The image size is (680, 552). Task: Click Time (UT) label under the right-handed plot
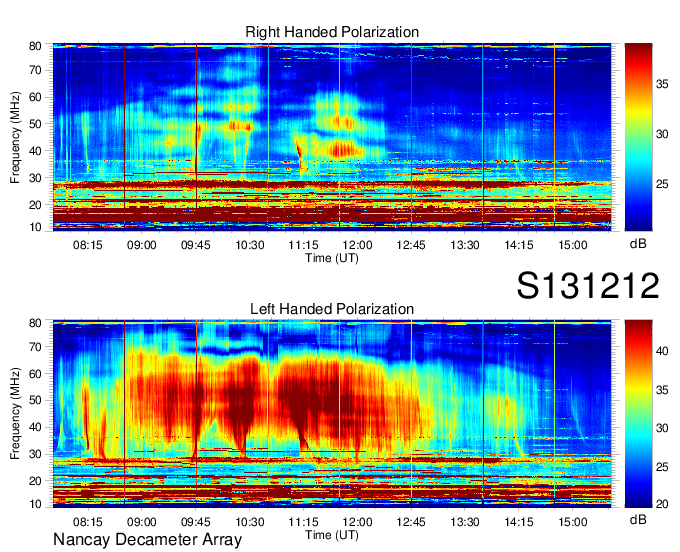(x=332, y=258)
